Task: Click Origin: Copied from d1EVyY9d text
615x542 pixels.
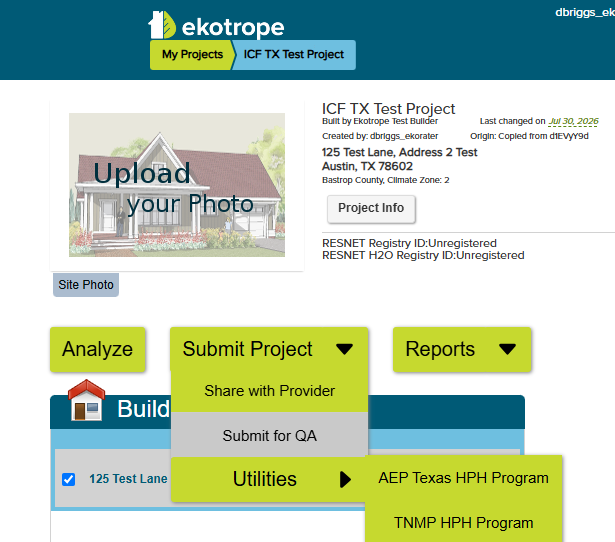Action: pos(529,136)
